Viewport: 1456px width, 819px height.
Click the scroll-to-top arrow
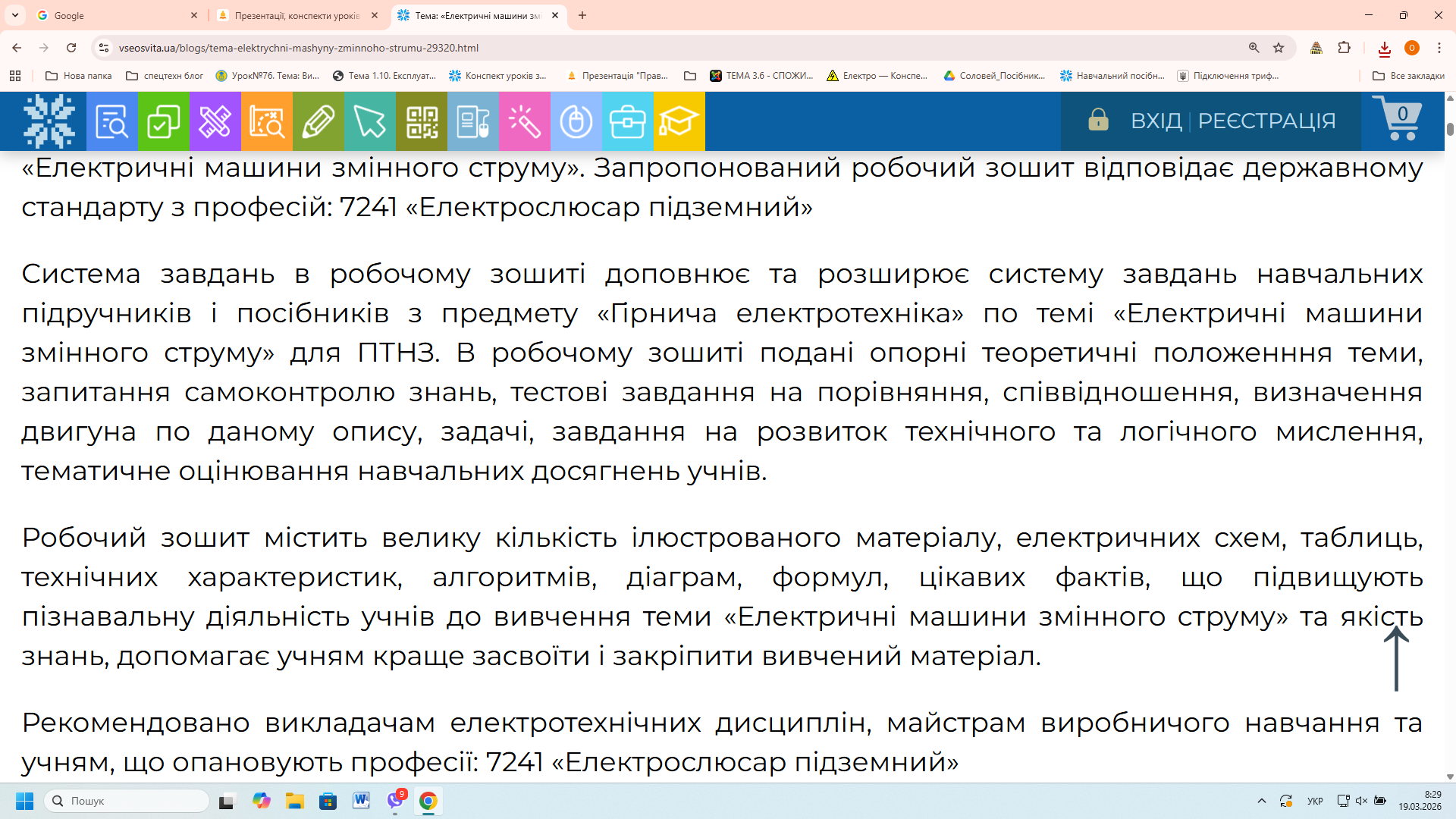coord(1396,658)
